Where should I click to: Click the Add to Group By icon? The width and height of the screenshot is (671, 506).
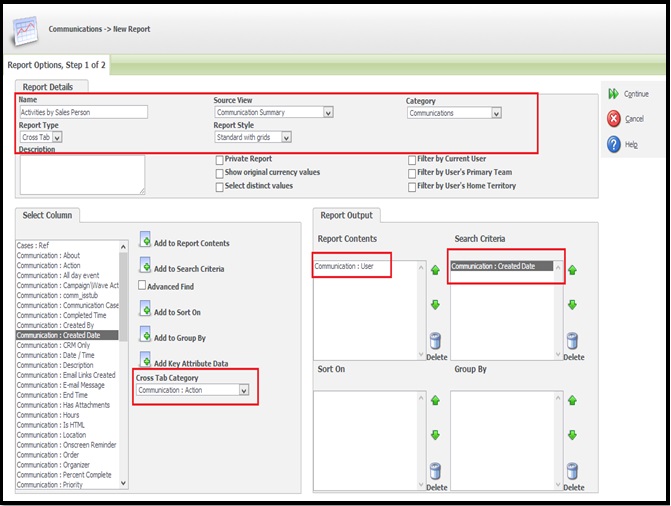click(145, 337)
